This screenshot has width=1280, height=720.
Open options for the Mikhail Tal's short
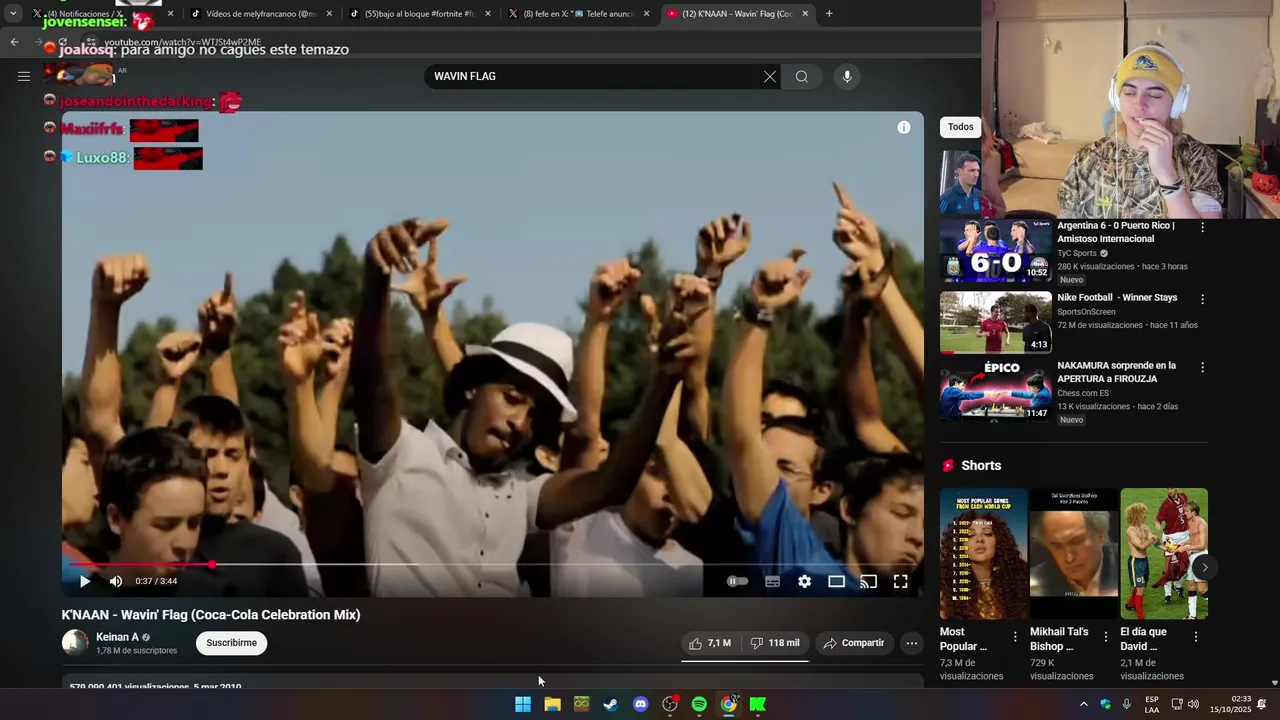tap(1106, 637)
